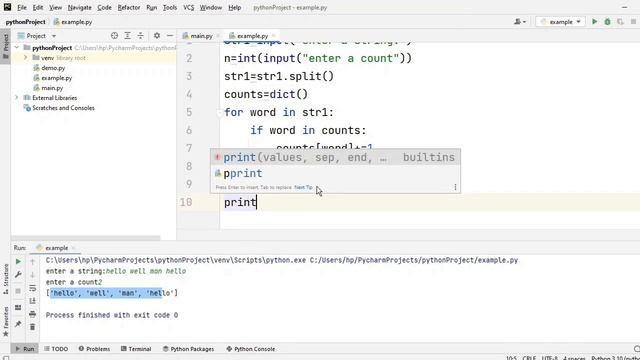
Task: Open the Problems tool window
Action: tap(94, 349)
